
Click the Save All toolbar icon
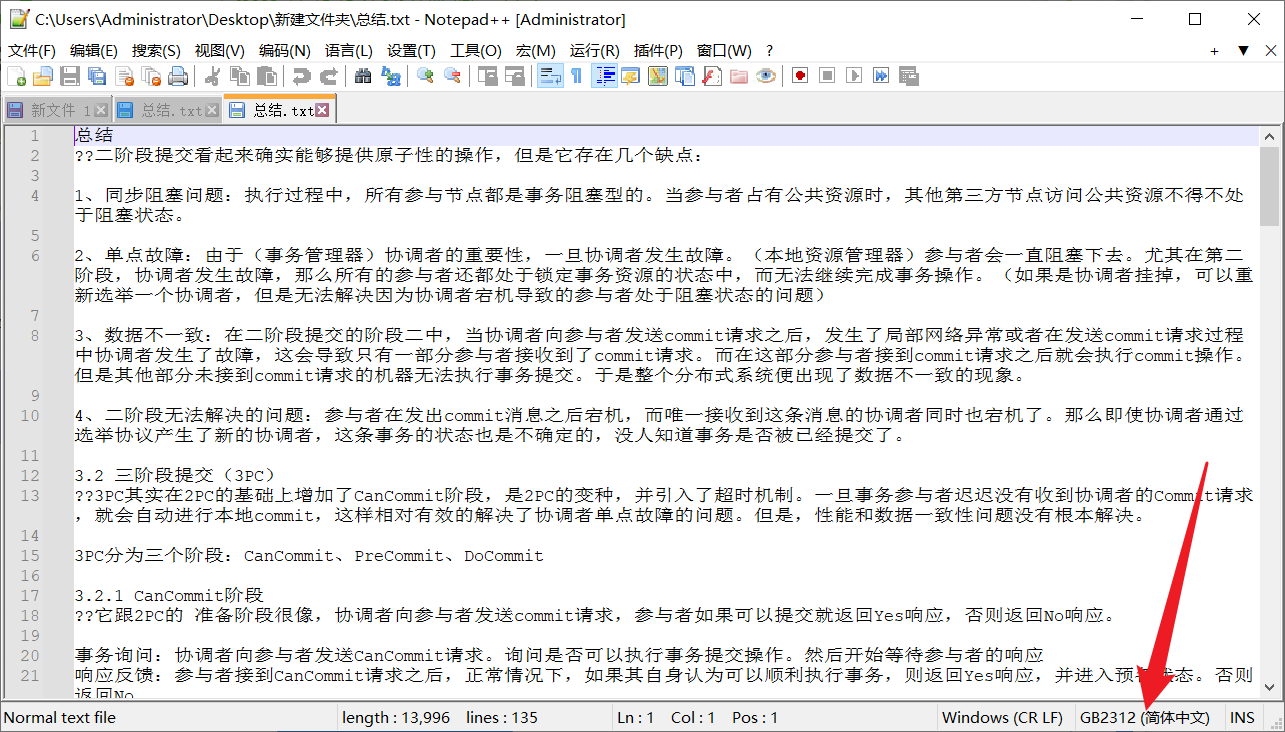coord(97,76)
